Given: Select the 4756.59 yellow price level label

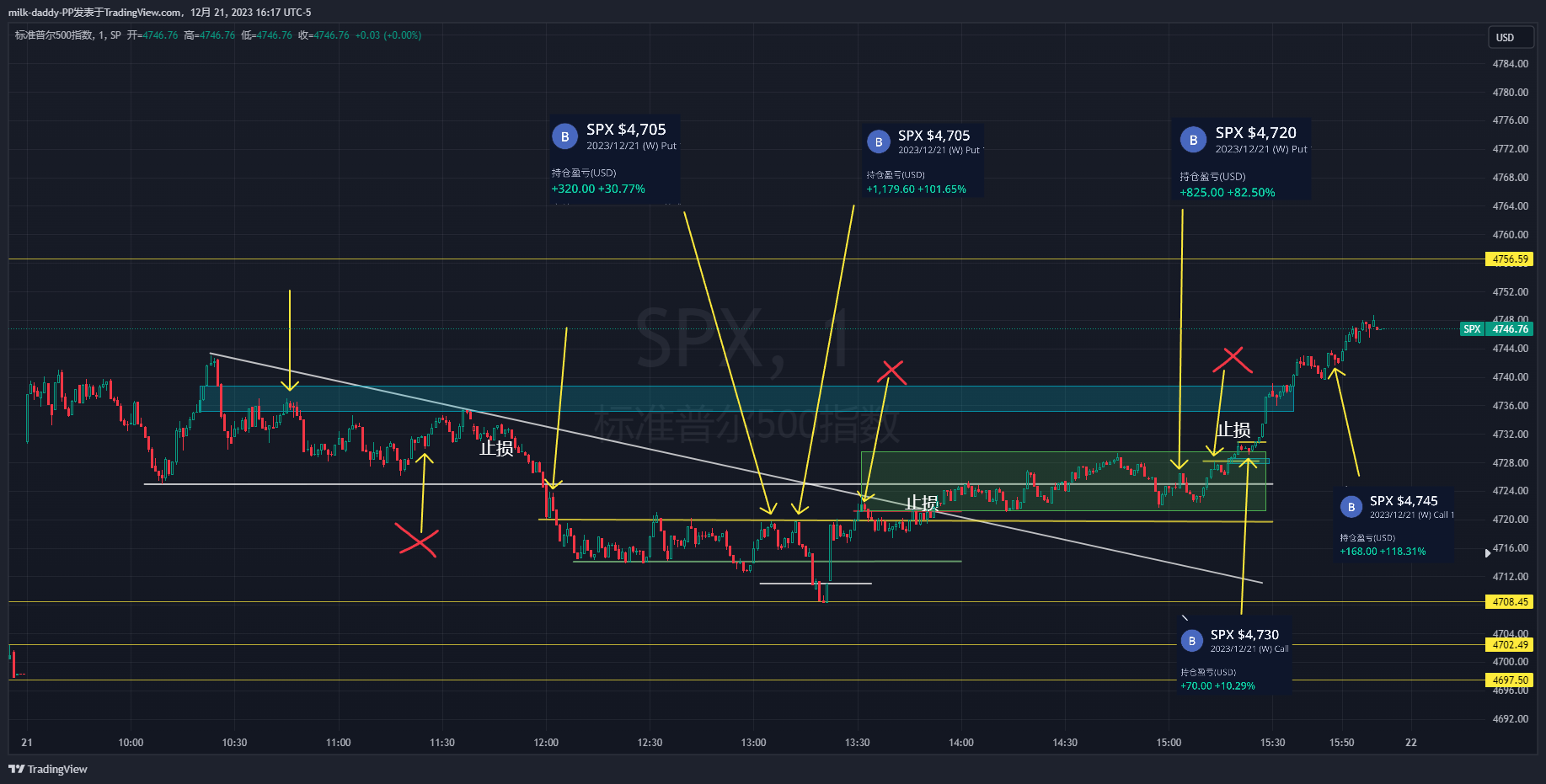Looking at the screenshot, I should 1509,259.
